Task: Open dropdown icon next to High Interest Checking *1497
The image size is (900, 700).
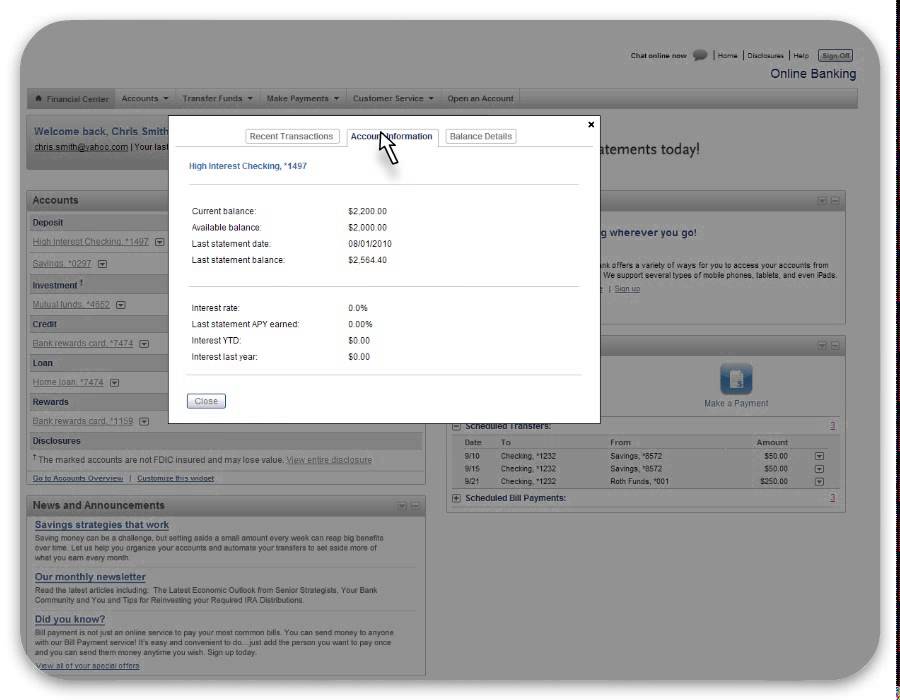Action: (160, 242)
